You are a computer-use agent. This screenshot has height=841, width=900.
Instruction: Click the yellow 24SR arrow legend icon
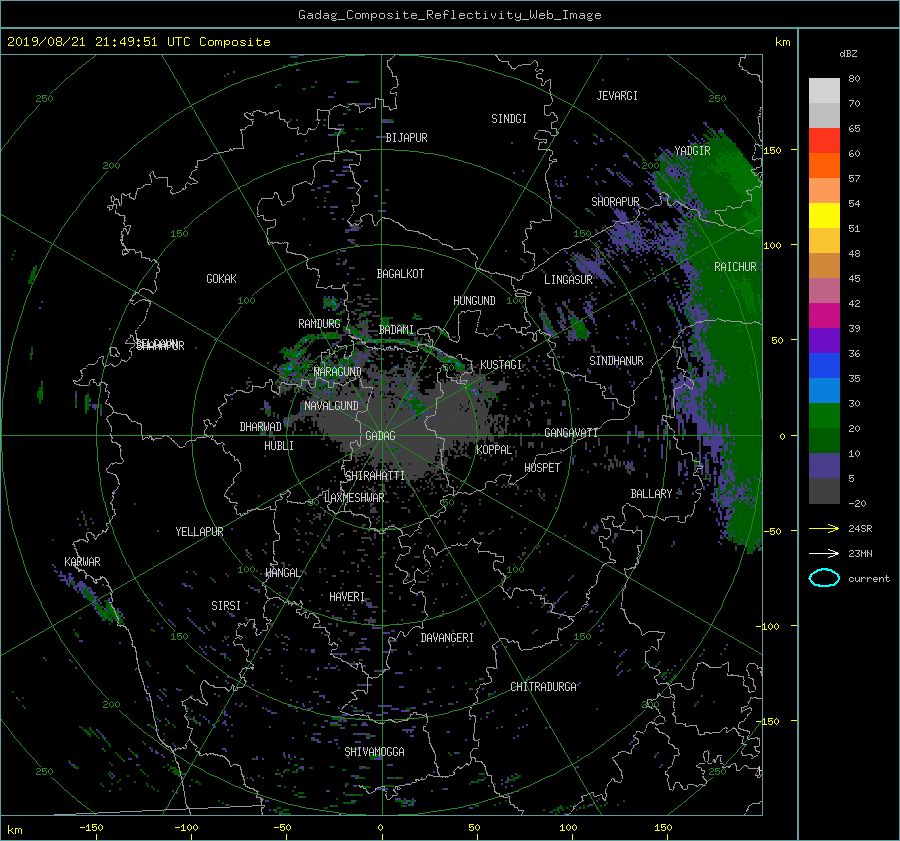(824, 528)
